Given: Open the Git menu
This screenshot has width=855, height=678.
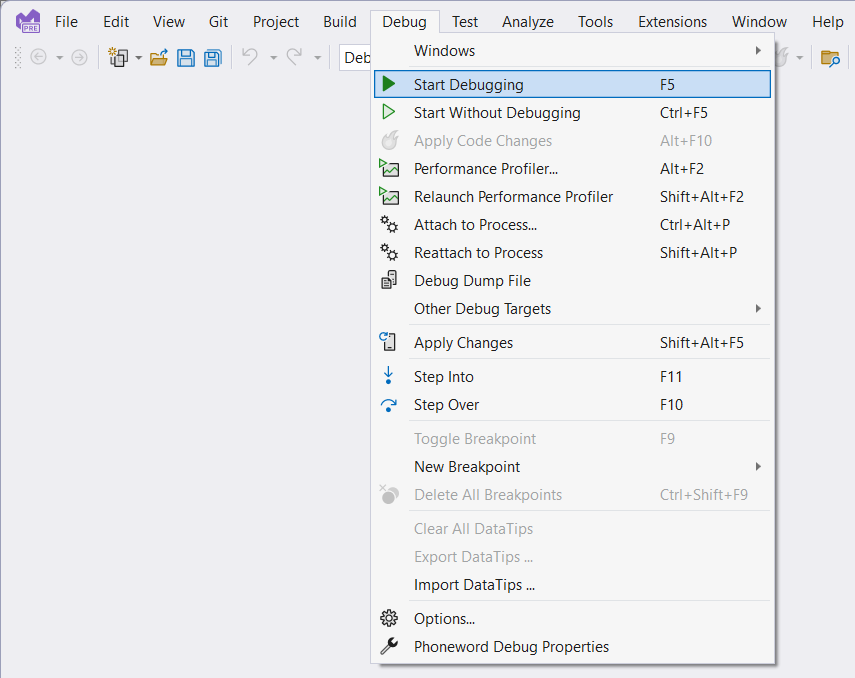Looking at the screenshot, I should point(218,21).
